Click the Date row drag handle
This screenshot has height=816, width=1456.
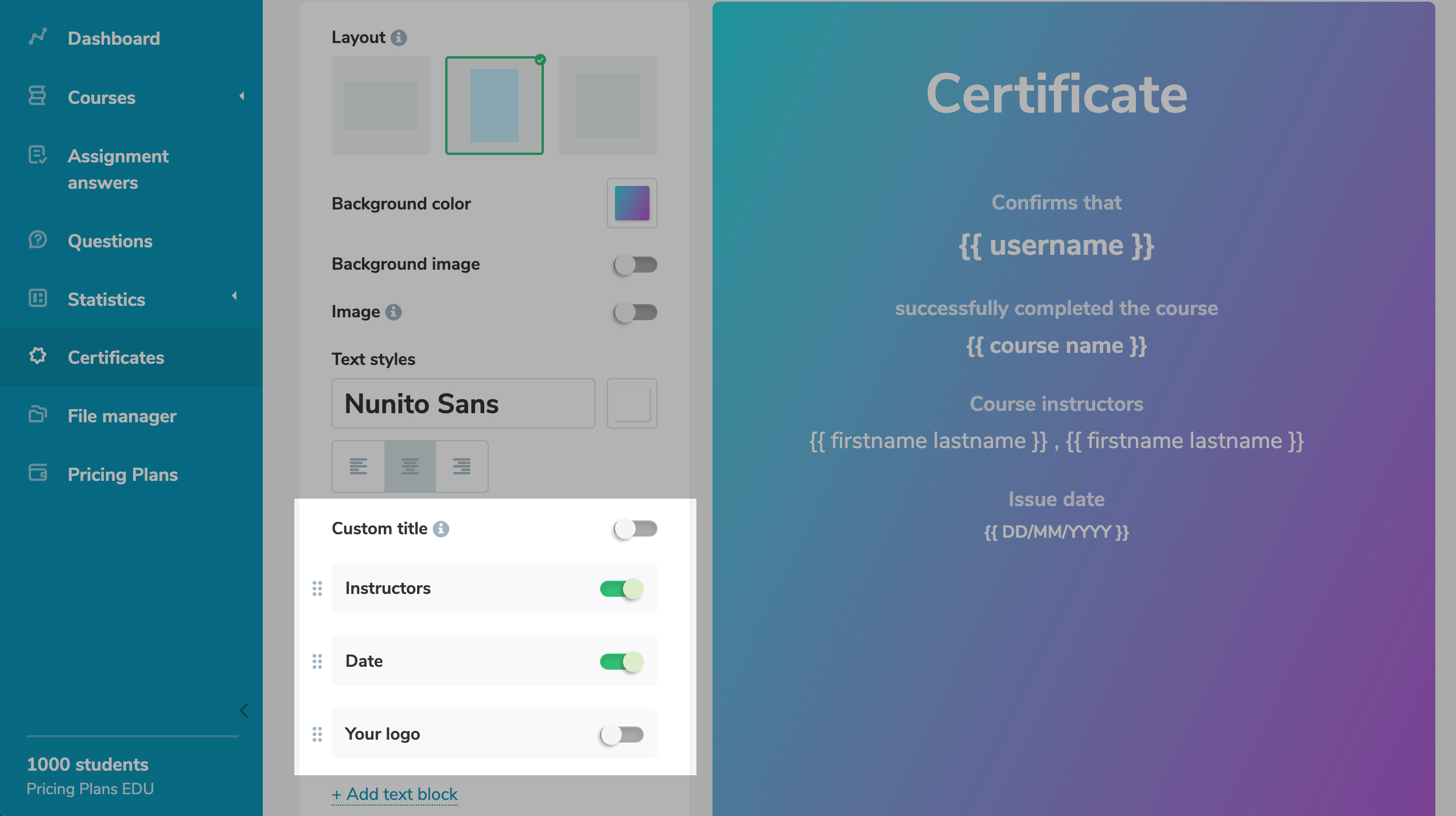coord(317,661)
